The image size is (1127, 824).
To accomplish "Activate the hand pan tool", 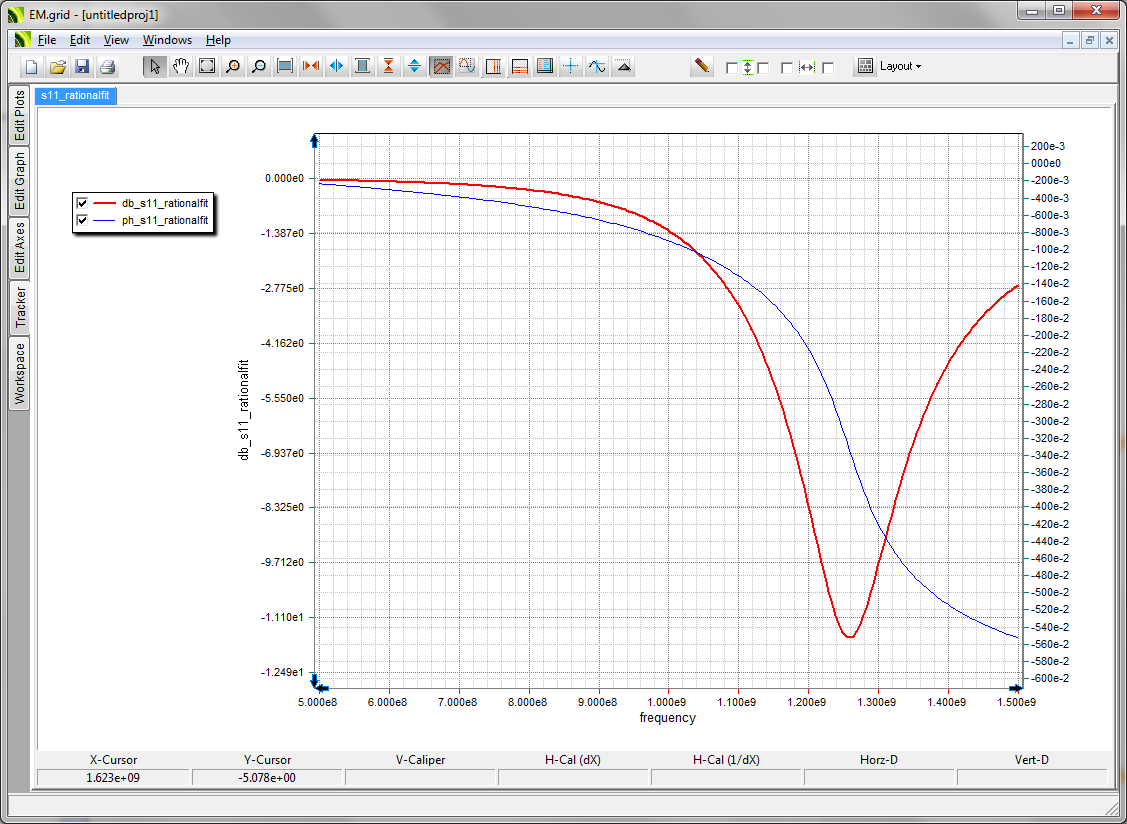I will (181, 67).
